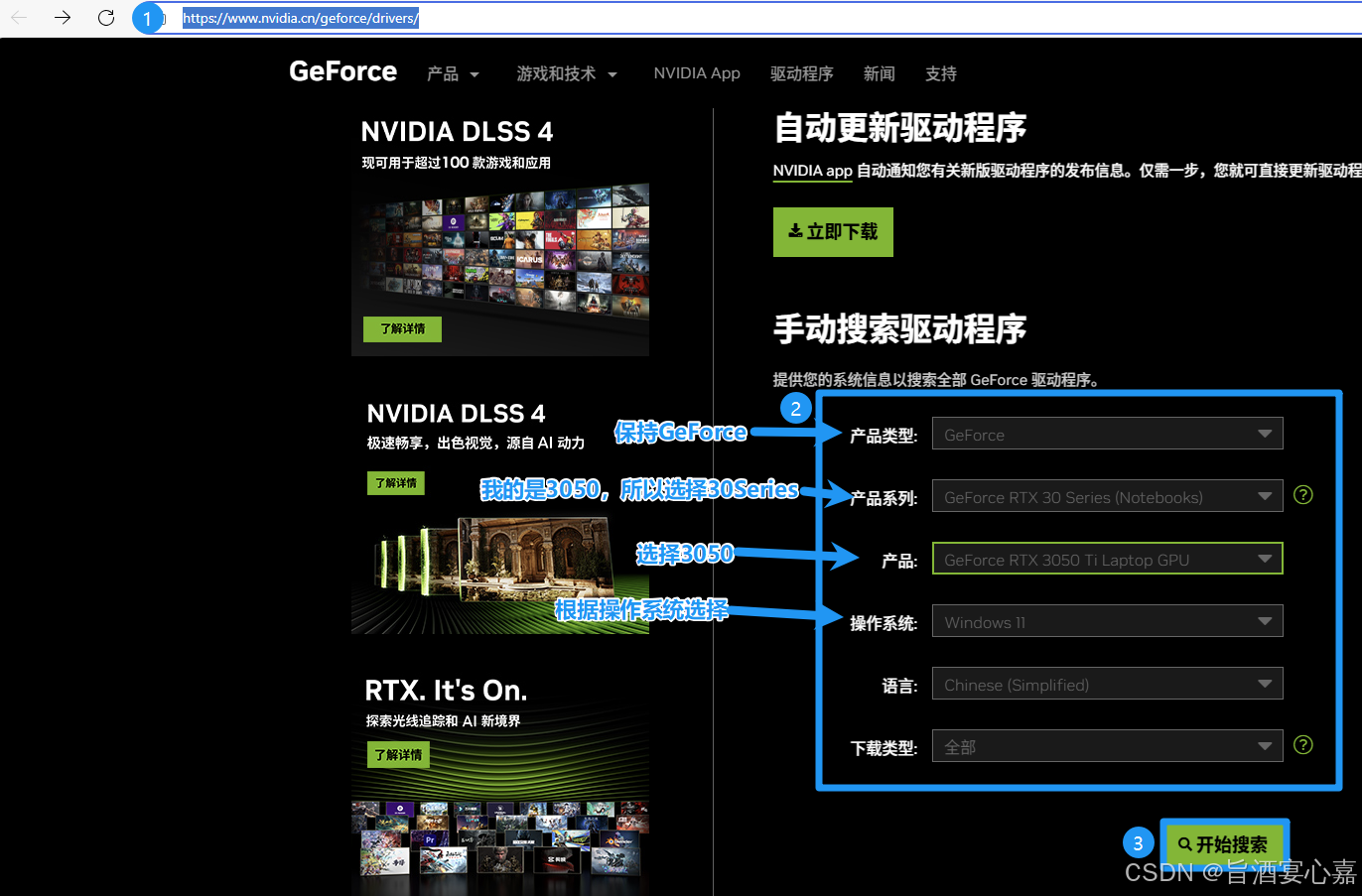
Task: Open the 游戏和技术 navigation menu
Action: 567,73
